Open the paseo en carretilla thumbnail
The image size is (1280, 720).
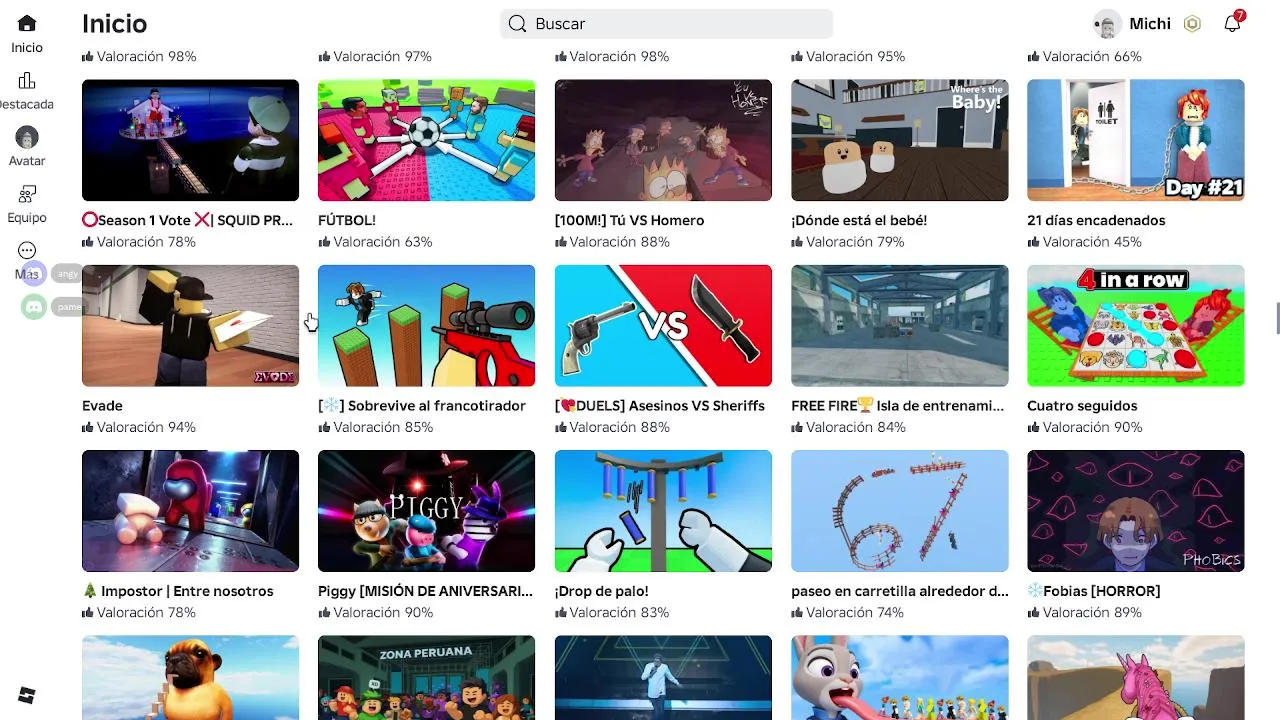tap(899, 511)
